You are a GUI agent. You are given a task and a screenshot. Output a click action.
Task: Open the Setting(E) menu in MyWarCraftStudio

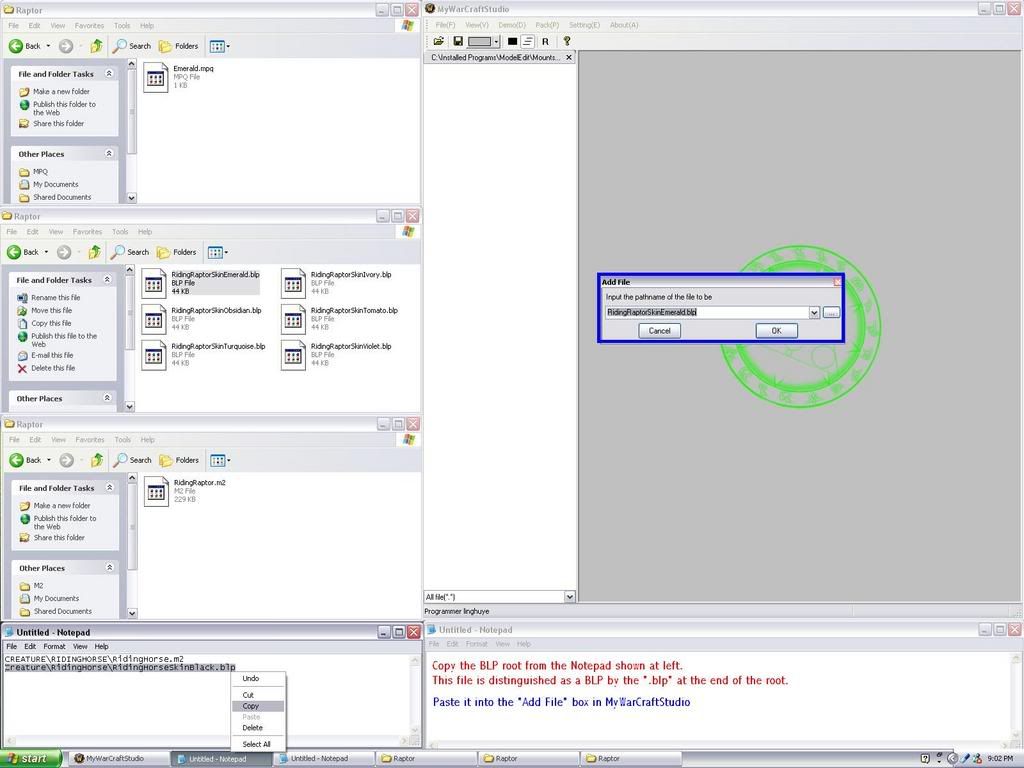[584, 25]
